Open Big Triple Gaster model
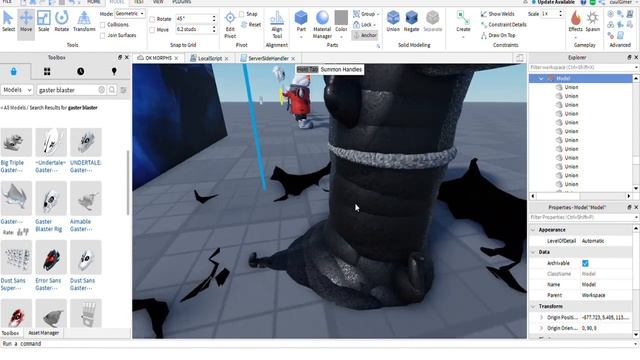Screen dimensions: 640x360 coord(16,150)
